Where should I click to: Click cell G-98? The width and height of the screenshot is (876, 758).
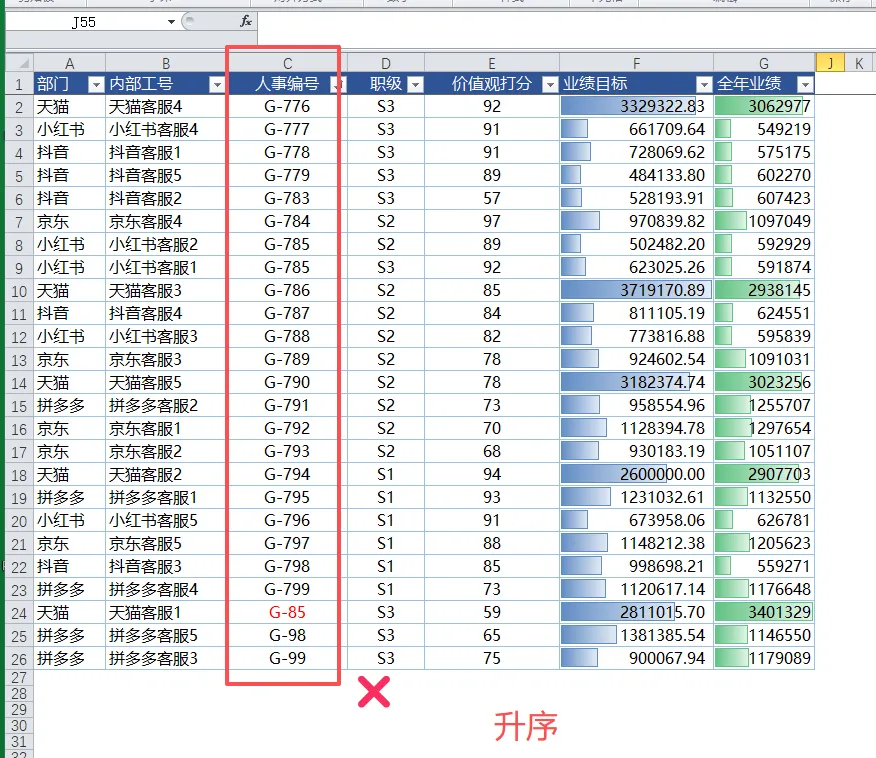[287, 636]
